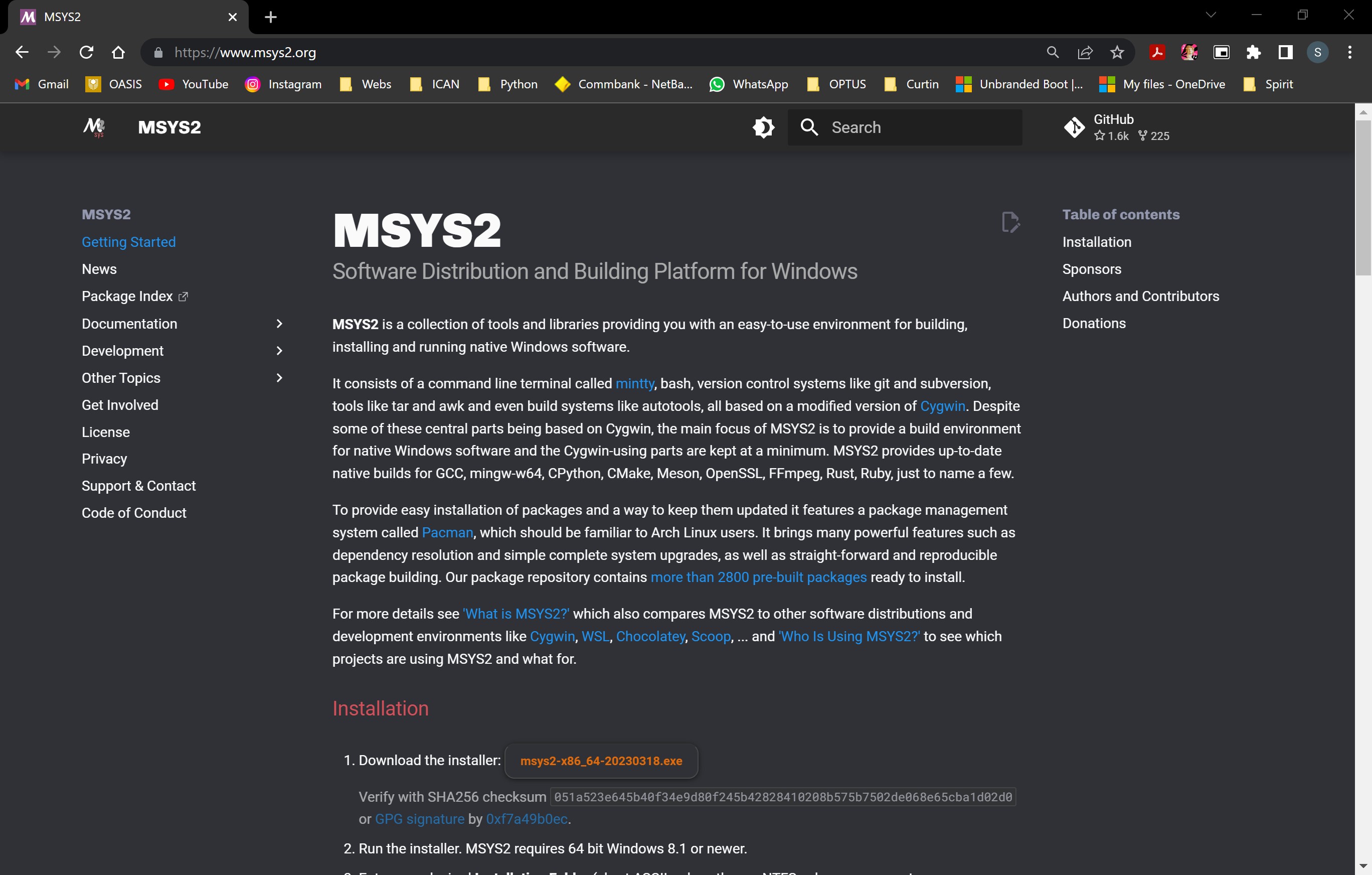Follow the mintty link
This screenshot has height=875, width=1372.
634,384
